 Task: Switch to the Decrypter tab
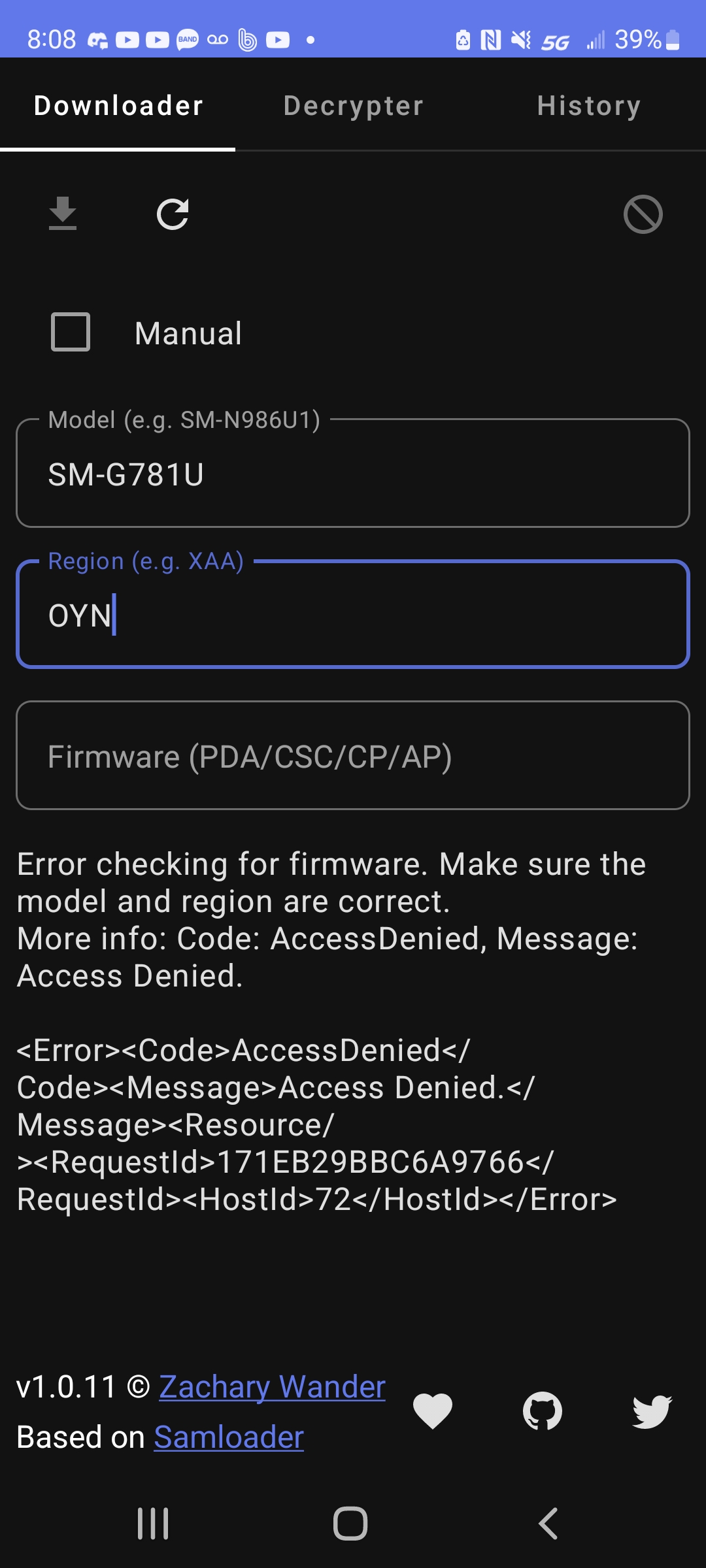click(x=352, y=105)
